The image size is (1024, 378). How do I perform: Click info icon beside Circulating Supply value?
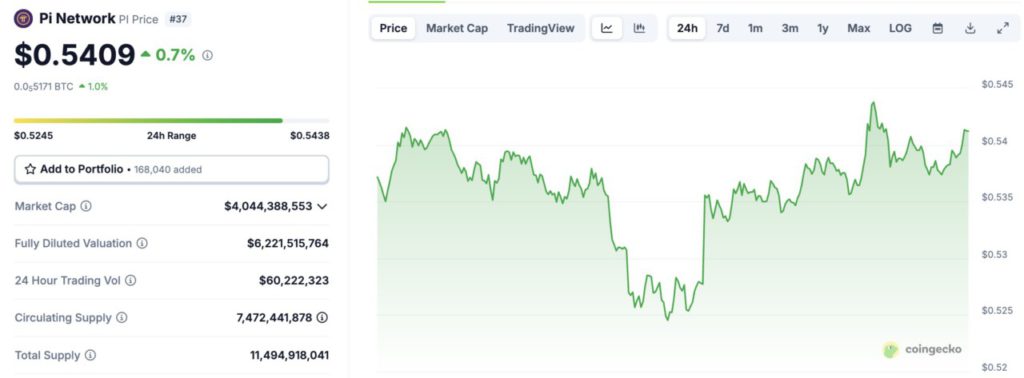click(x=322, y=318)
